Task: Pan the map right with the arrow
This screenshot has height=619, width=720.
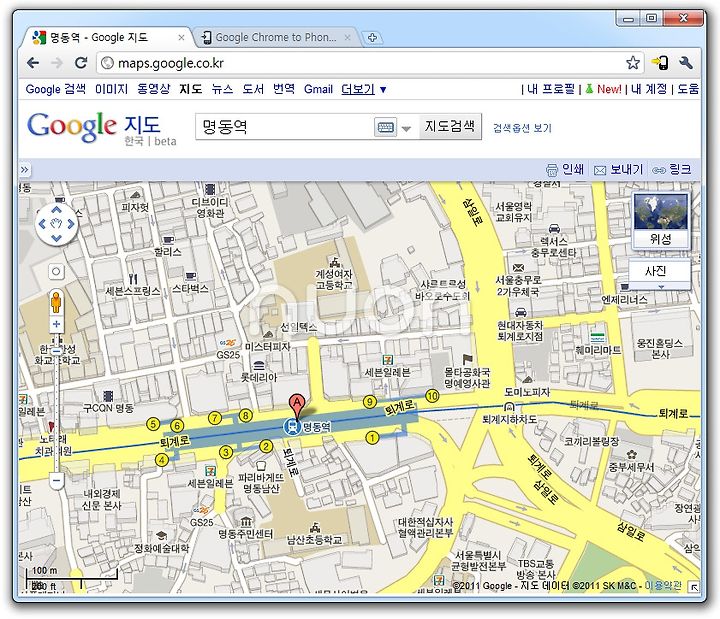Action: coord(71,224)
